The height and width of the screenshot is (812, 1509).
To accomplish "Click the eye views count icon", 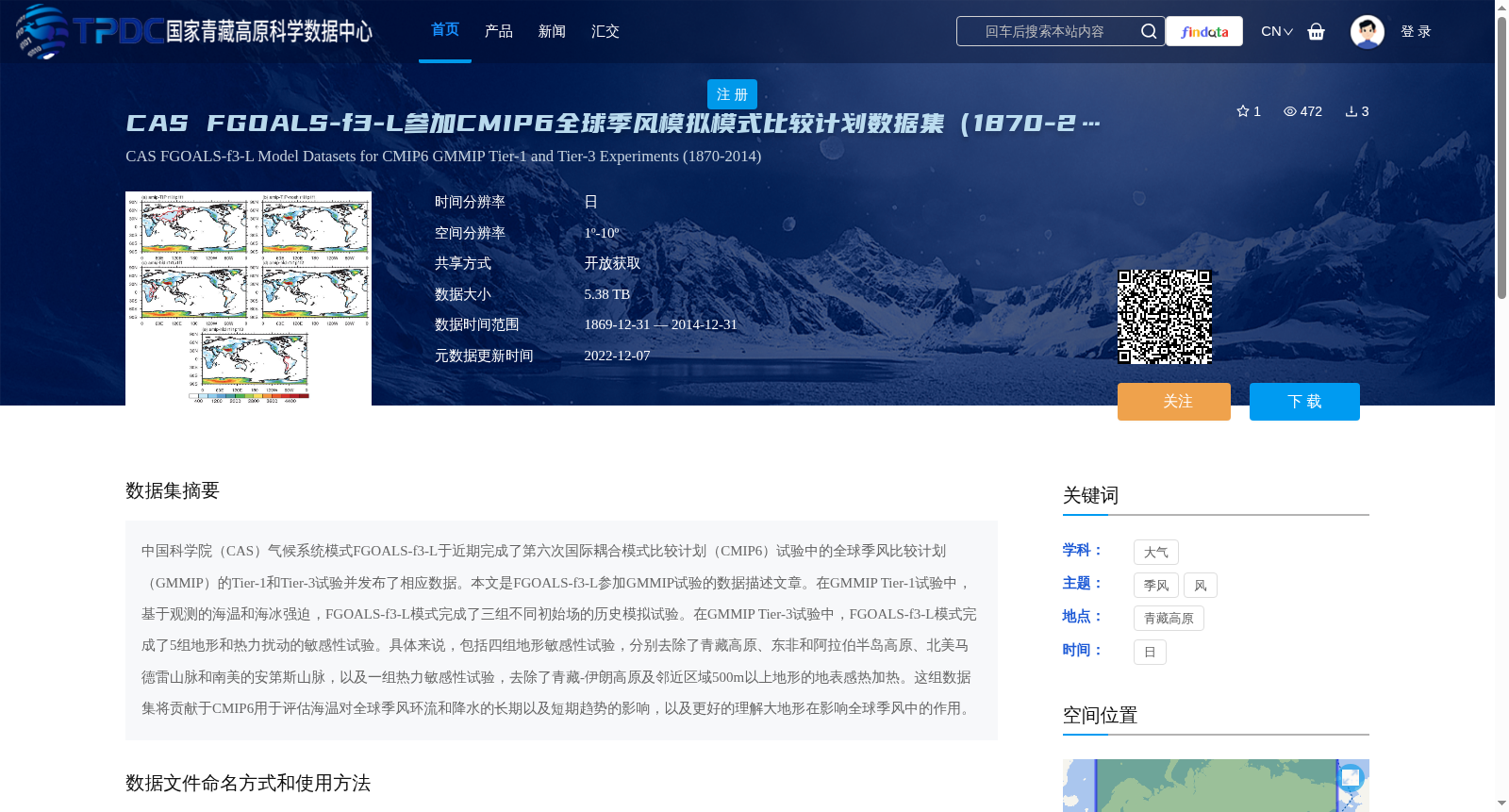I will [1290, 111].
